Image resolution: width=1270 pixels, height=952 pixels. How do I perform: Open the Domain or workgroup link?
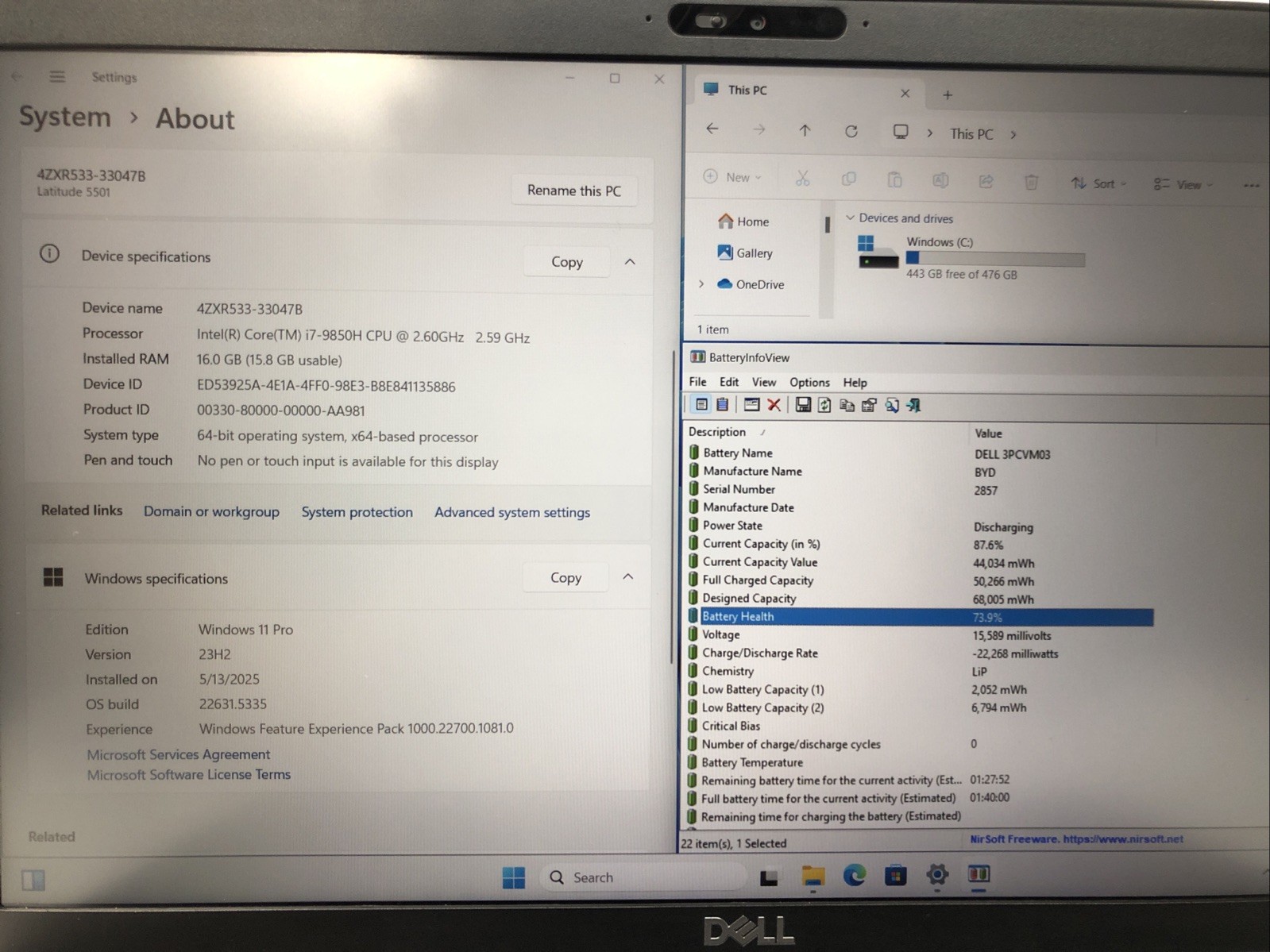[x=211, y=512]
